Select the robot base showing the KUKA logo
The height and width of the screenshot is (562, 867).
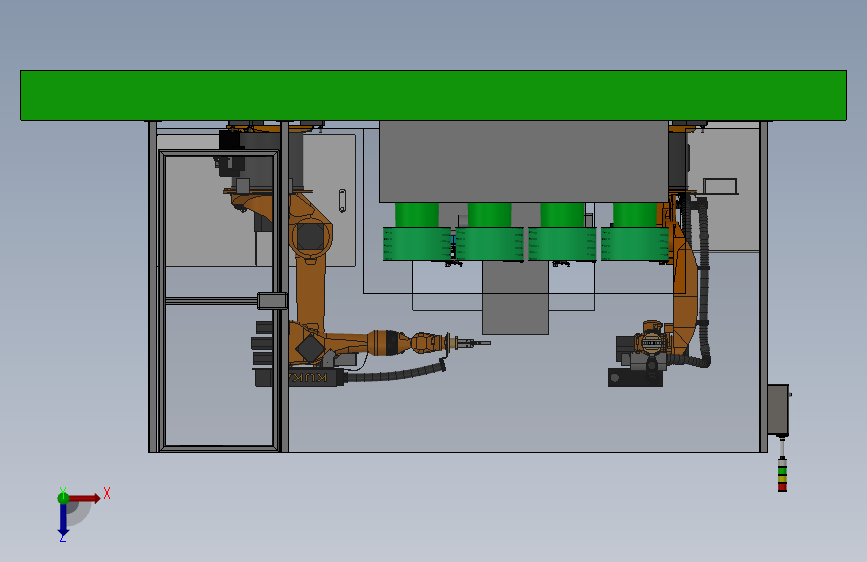click(x=301, y=377)
